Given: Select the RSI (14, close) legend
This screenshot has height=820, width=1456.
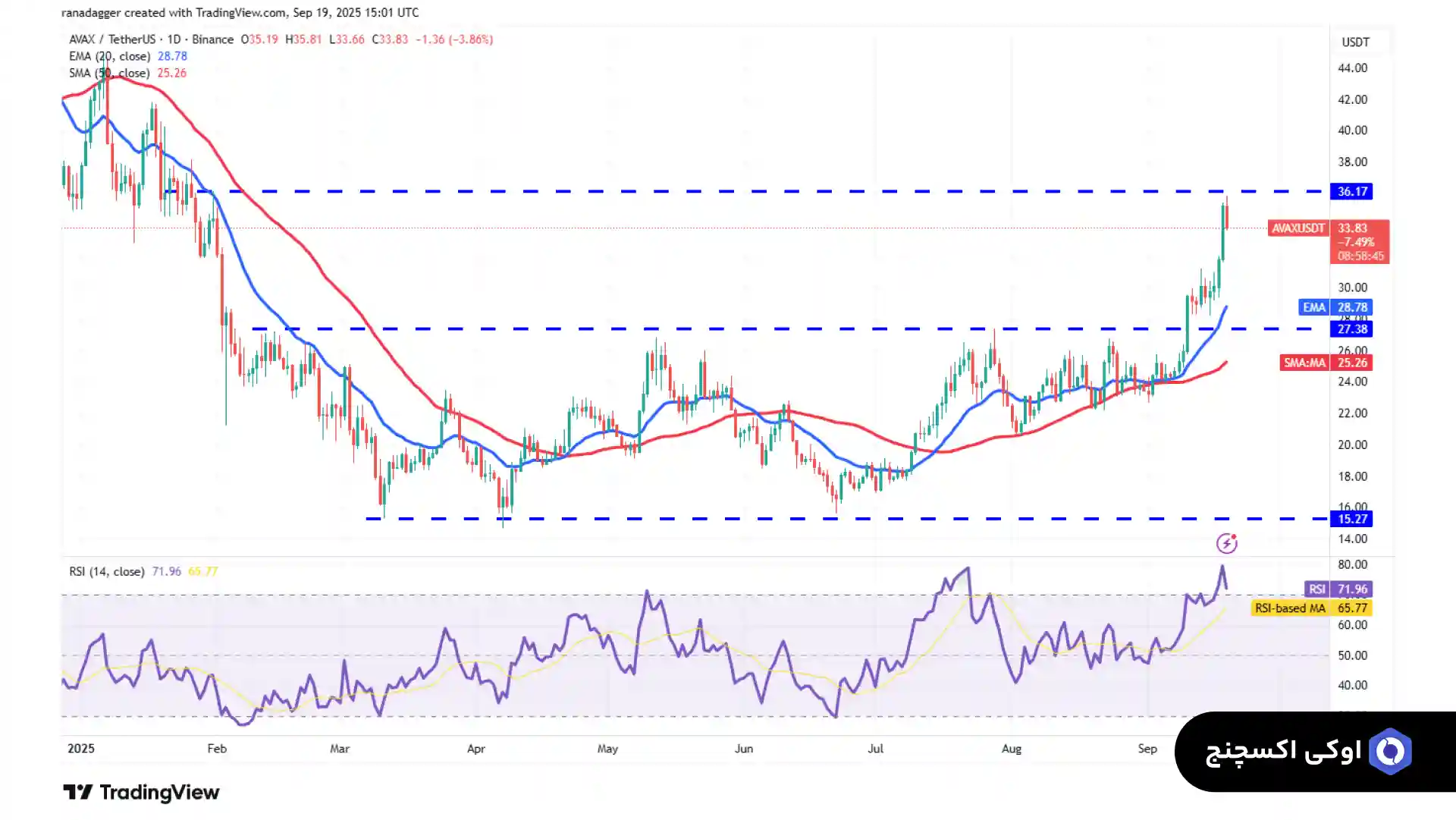Looking at the screenshot, I should tap(106, 571).
